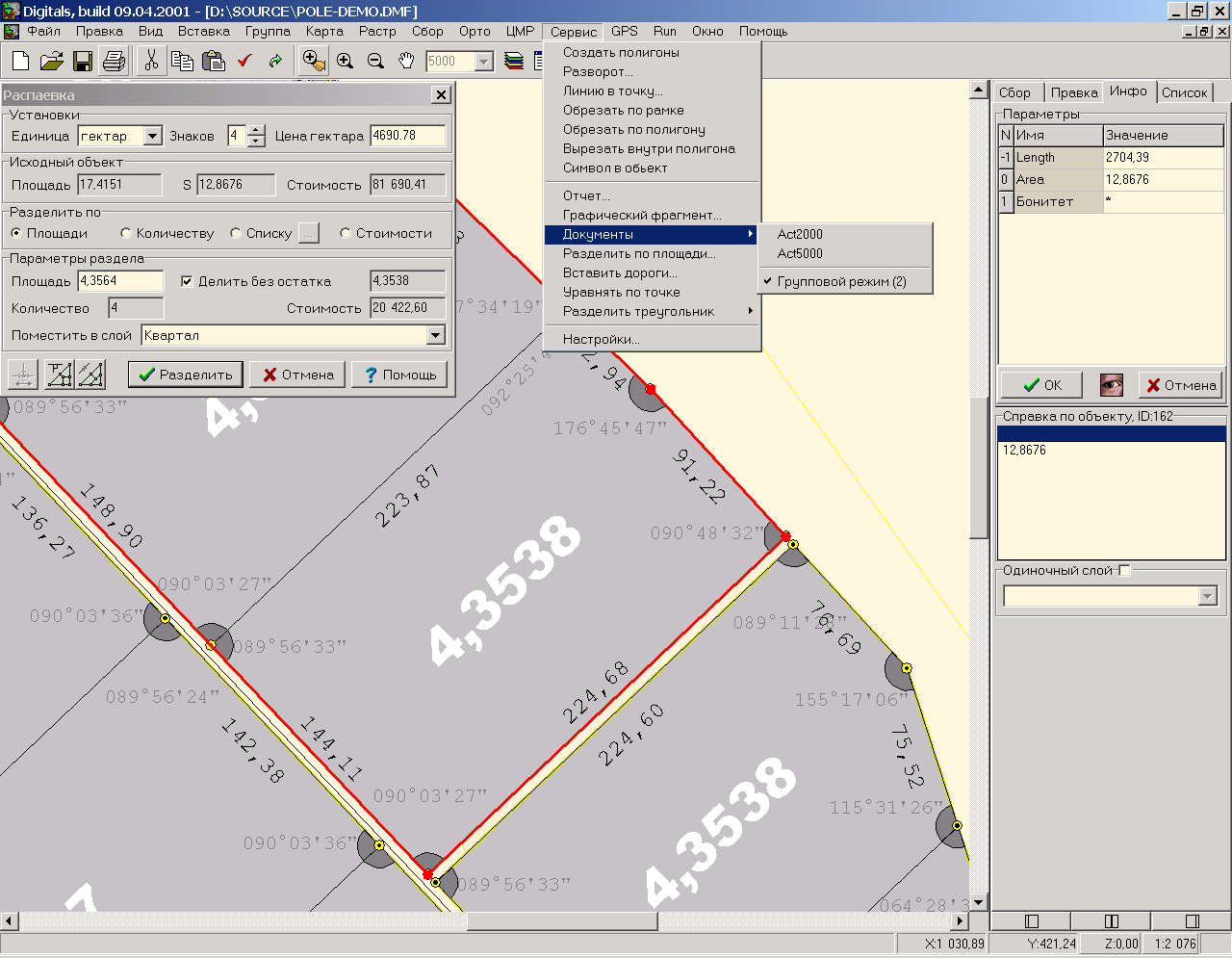Switch to the Сбор tab
This screenshot has height=958, width=1232.
1015,92
